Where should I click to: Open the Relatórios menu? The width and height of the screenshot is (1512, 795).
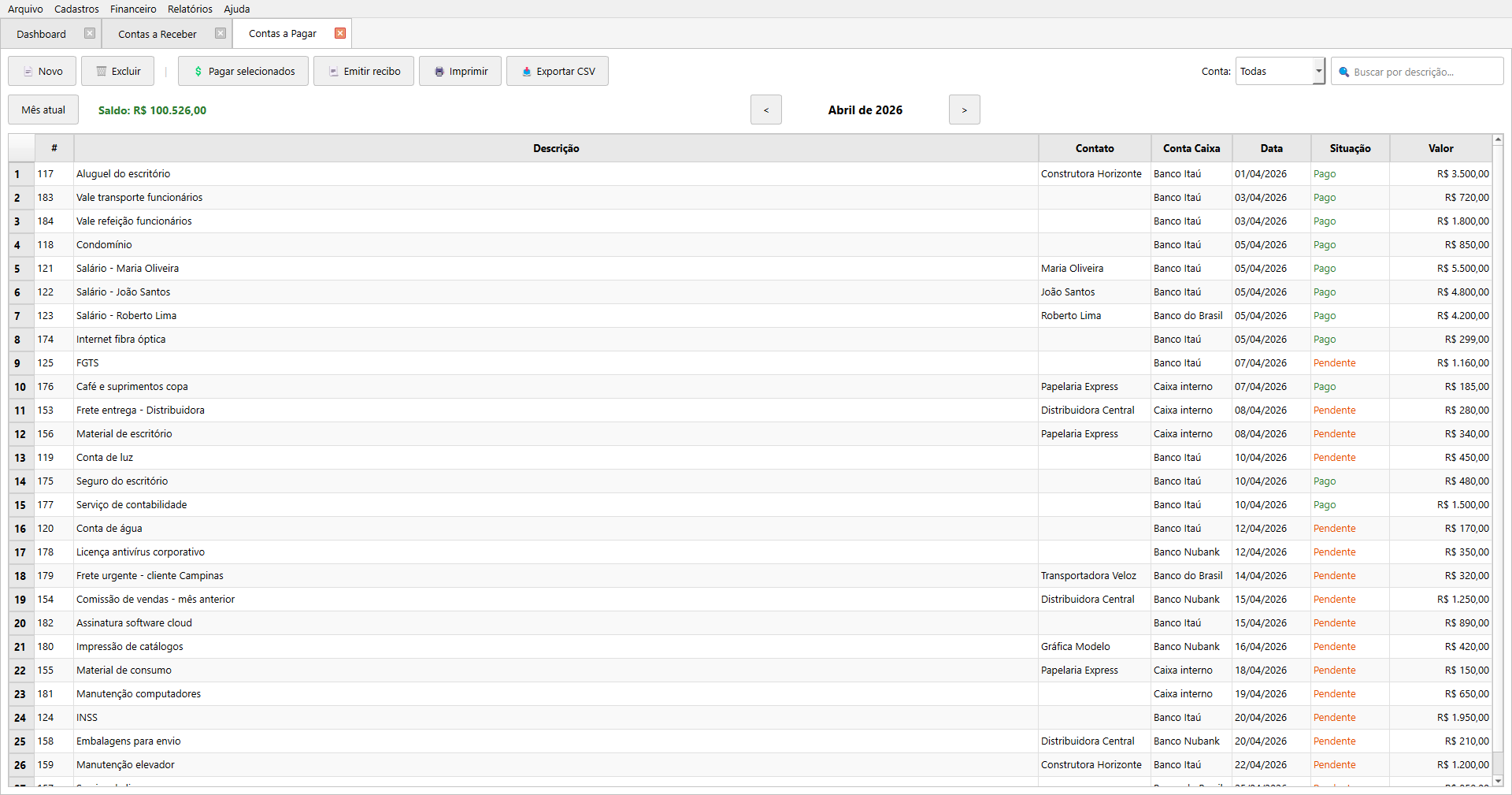(190, 9)
